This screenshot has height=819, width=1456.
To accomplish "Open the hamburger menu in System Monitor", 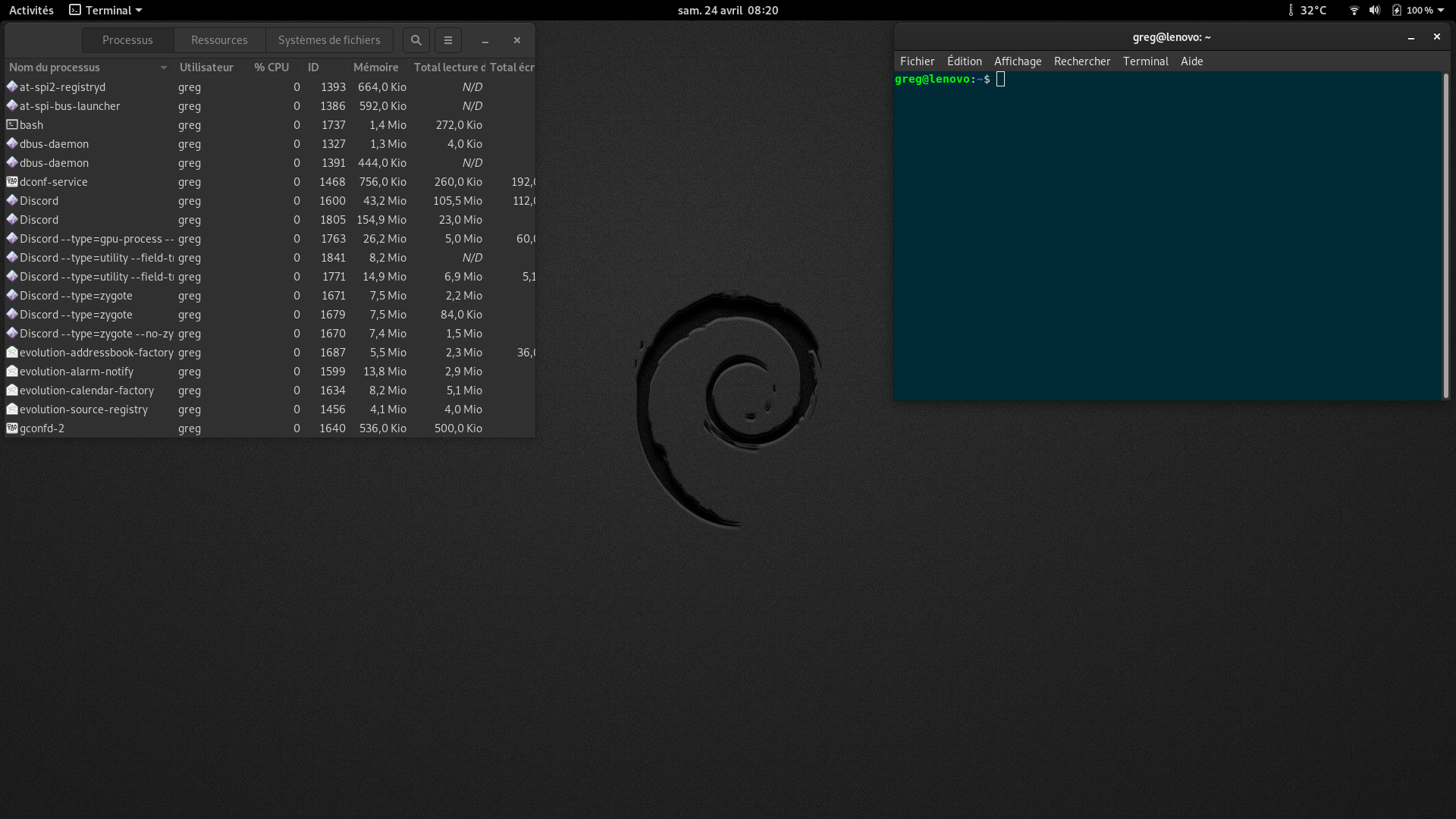I will coord(447,40).
